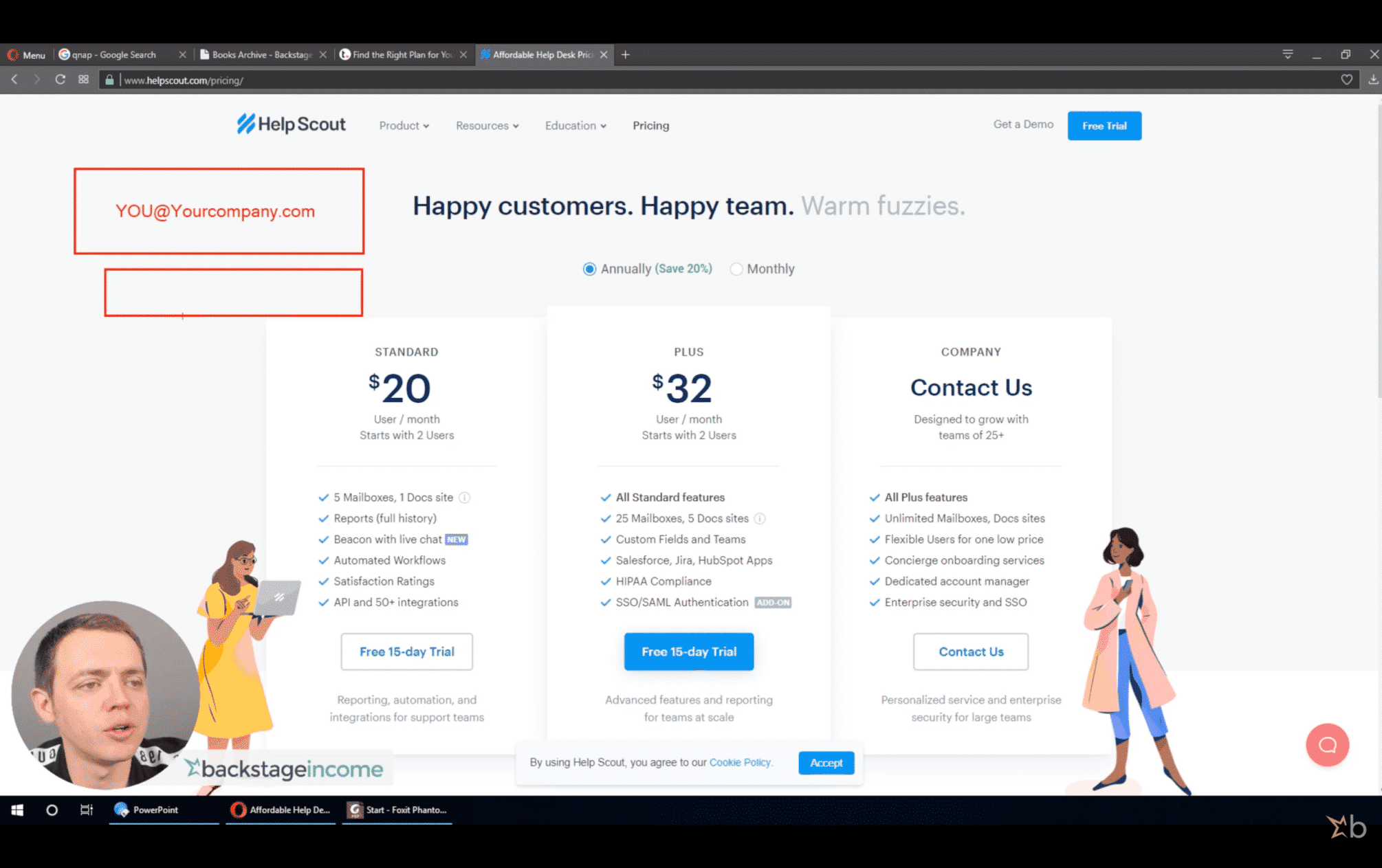Click the PLUS plan title

[689, 352]
